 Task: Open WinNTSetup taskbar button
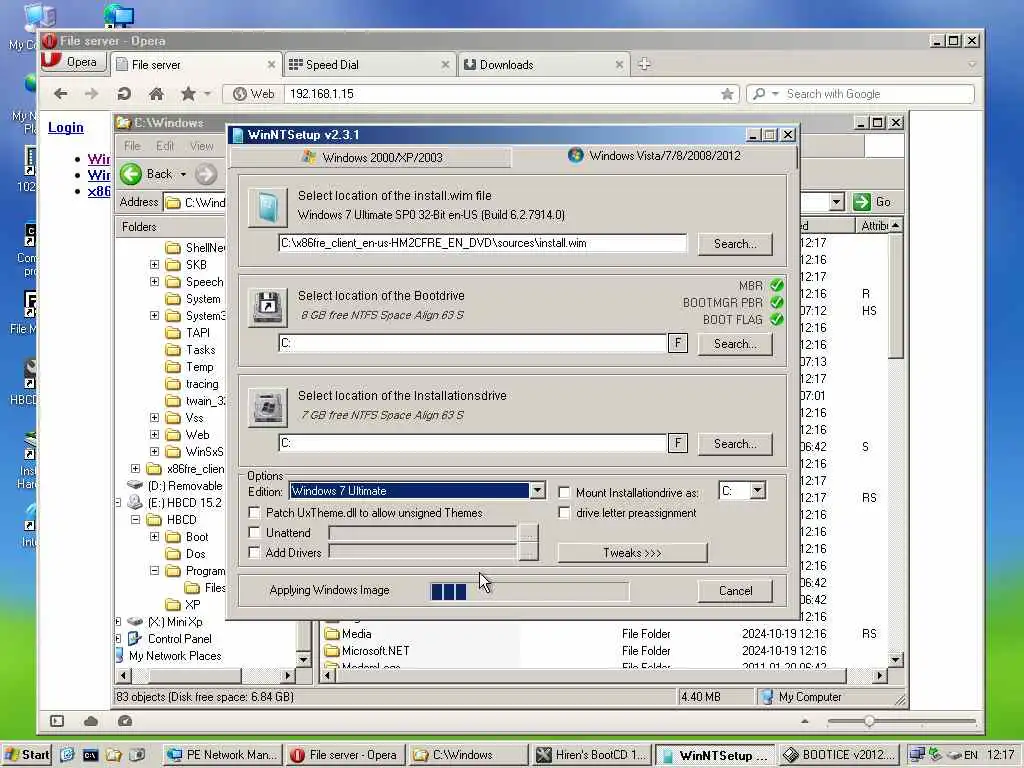(714, 755)
